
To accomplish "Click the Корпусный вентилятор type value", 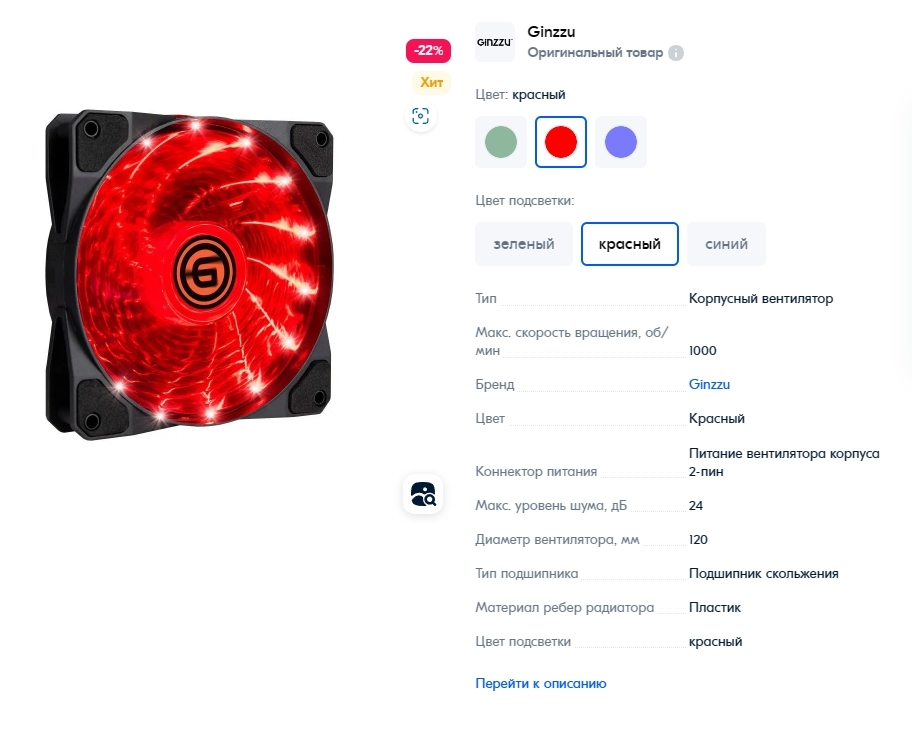I will click(x=761, y=299).
